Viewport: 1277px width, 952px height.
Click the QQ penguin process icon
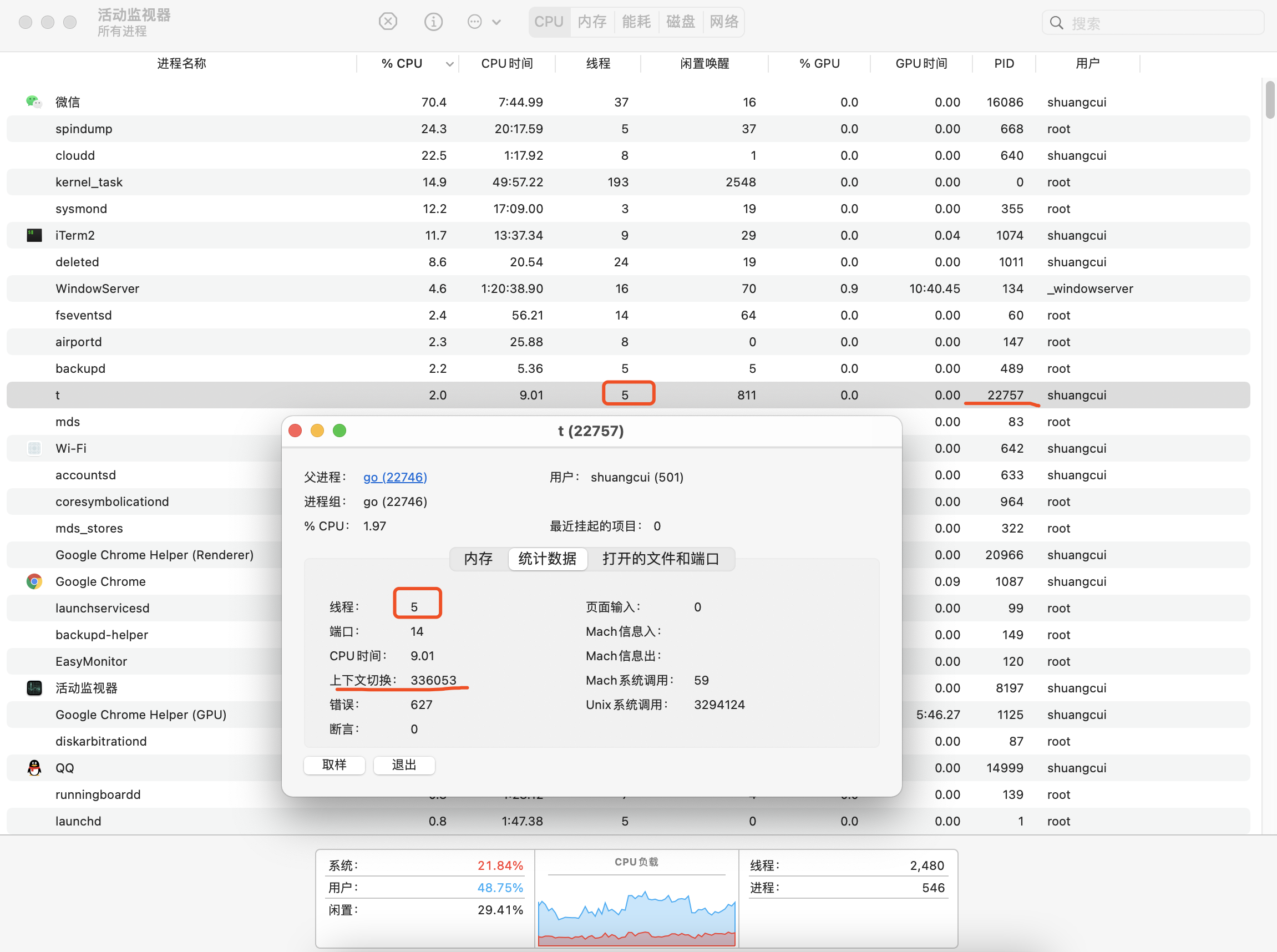click(34, 768)
